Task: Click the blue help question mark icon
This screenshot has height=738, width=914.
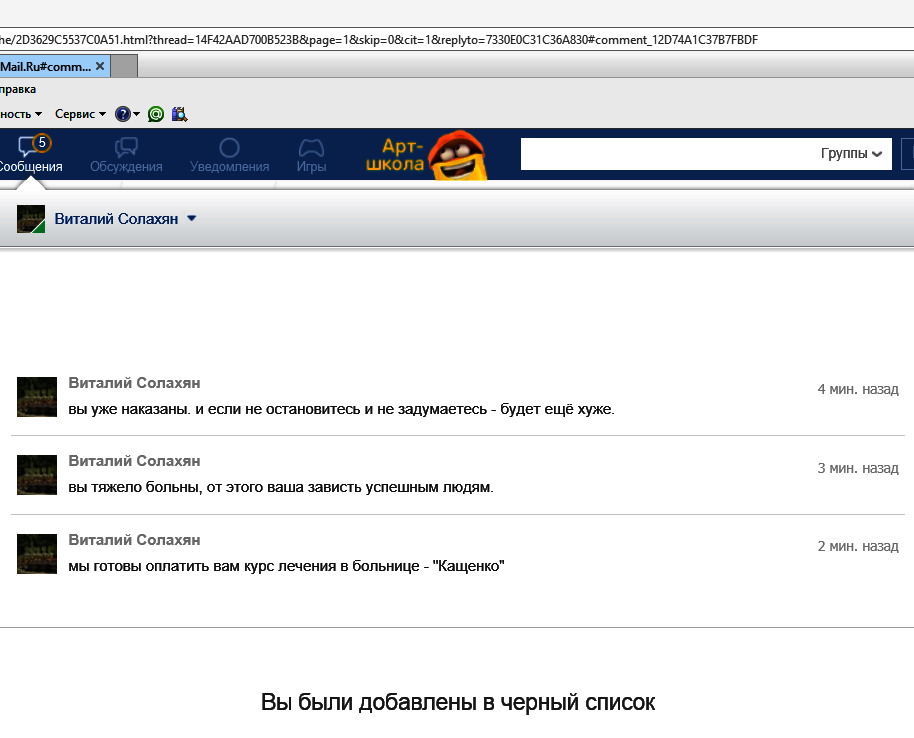Action: (x=122, y=114)
